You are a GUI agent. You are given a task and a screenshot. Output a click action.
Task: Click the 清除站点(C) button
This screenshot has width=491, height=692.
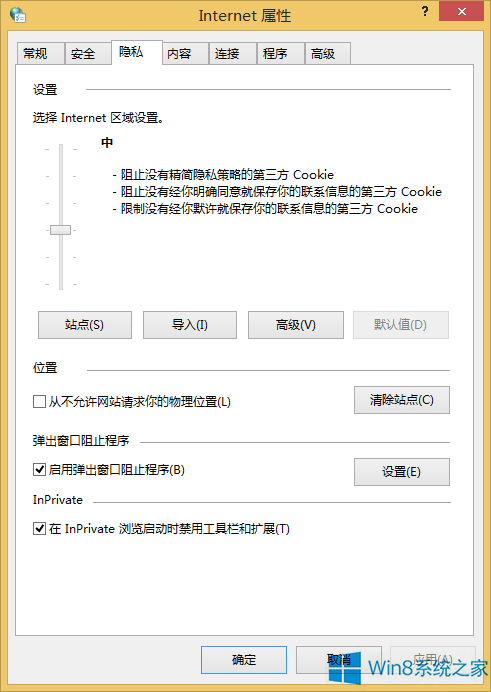click(402, 400)
